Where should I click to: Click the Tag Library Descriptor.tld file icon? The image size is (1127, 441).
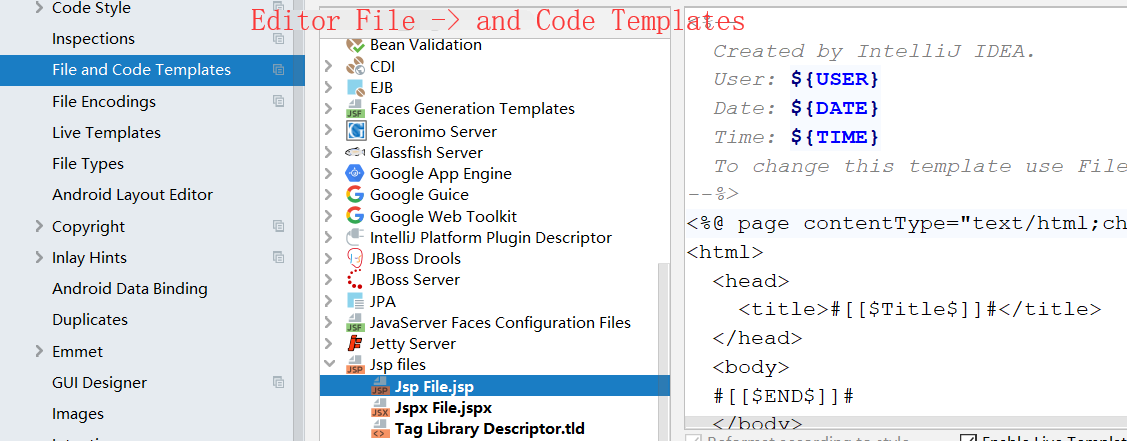click(380, 429)
